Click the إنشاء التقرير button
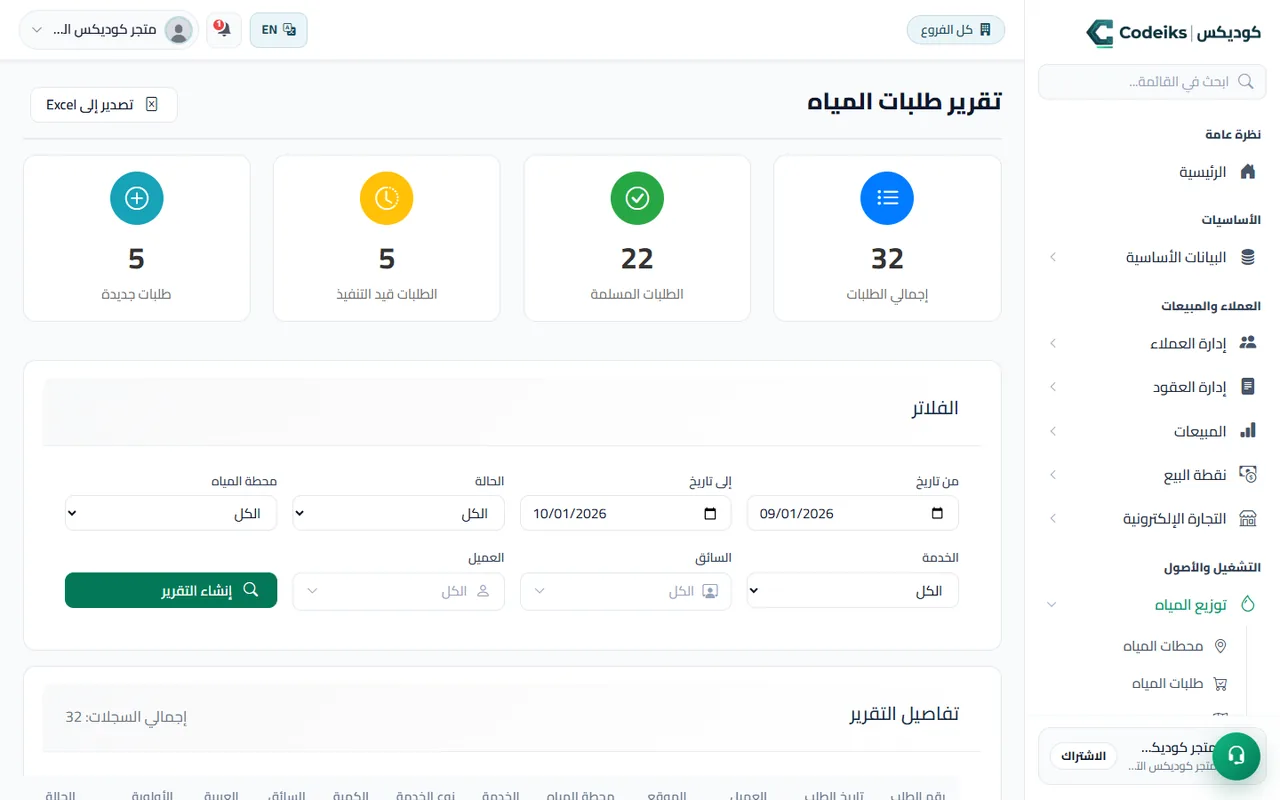Screen dimensions: 1280x800 click(x=171, y=590)
